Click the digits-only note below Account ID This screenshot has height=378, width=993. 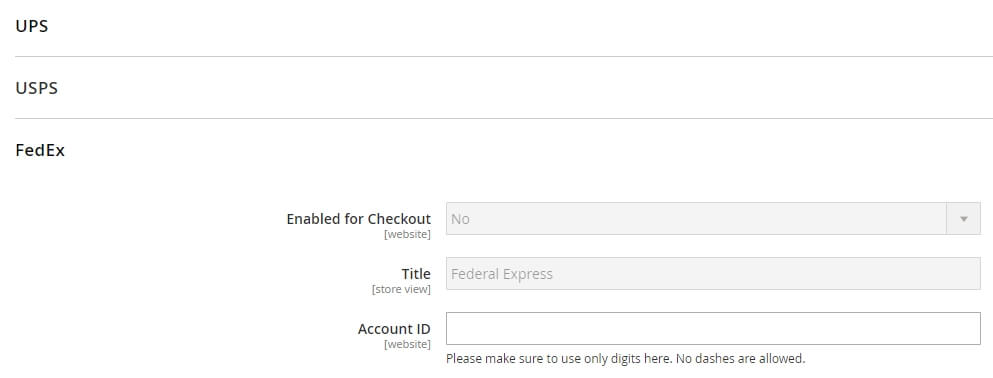pos(626,359)
